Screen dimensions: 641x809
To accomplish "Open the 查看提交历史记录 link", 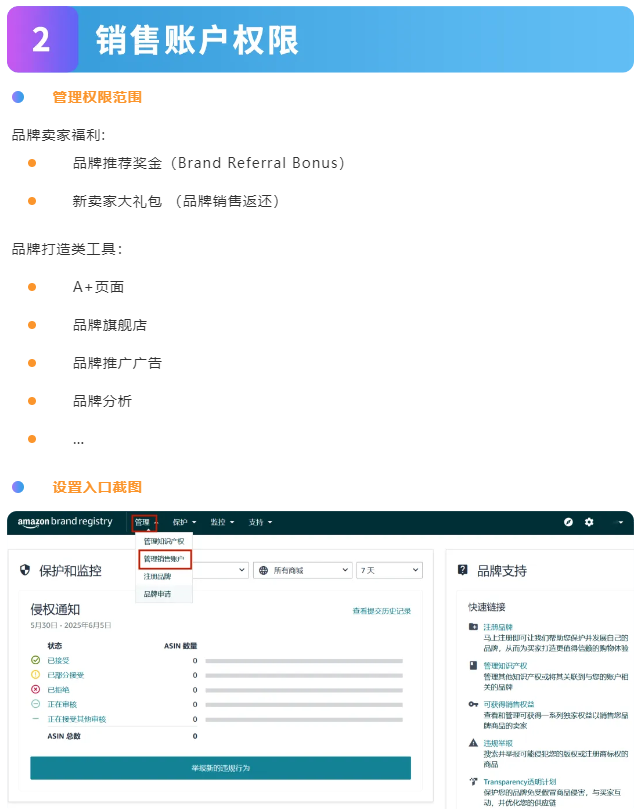I will 381,611.
